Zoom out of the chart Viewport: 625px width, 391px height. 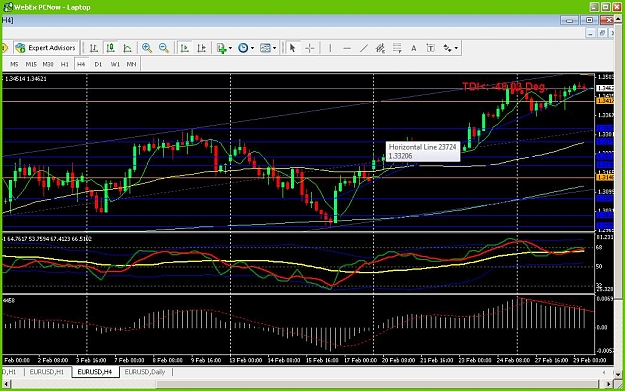pos(164,48)
